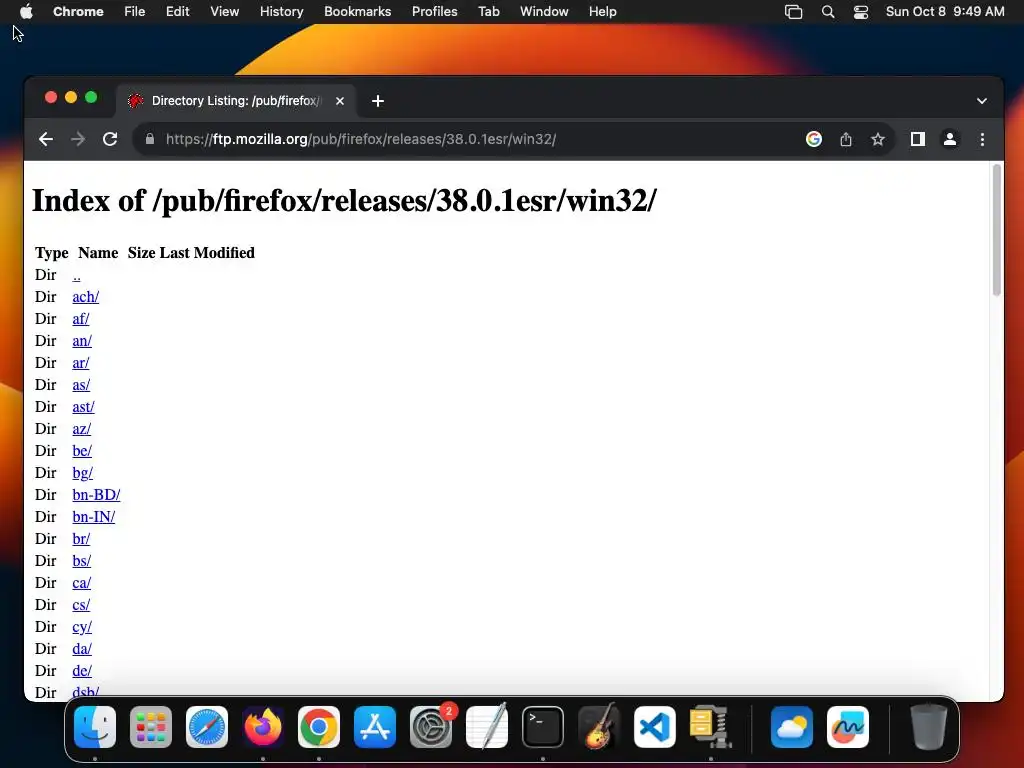Image resolution: width=1024 pixels, height=768 pixels.
Task: Open the Chrome app menu
Action: click(78, 12)
